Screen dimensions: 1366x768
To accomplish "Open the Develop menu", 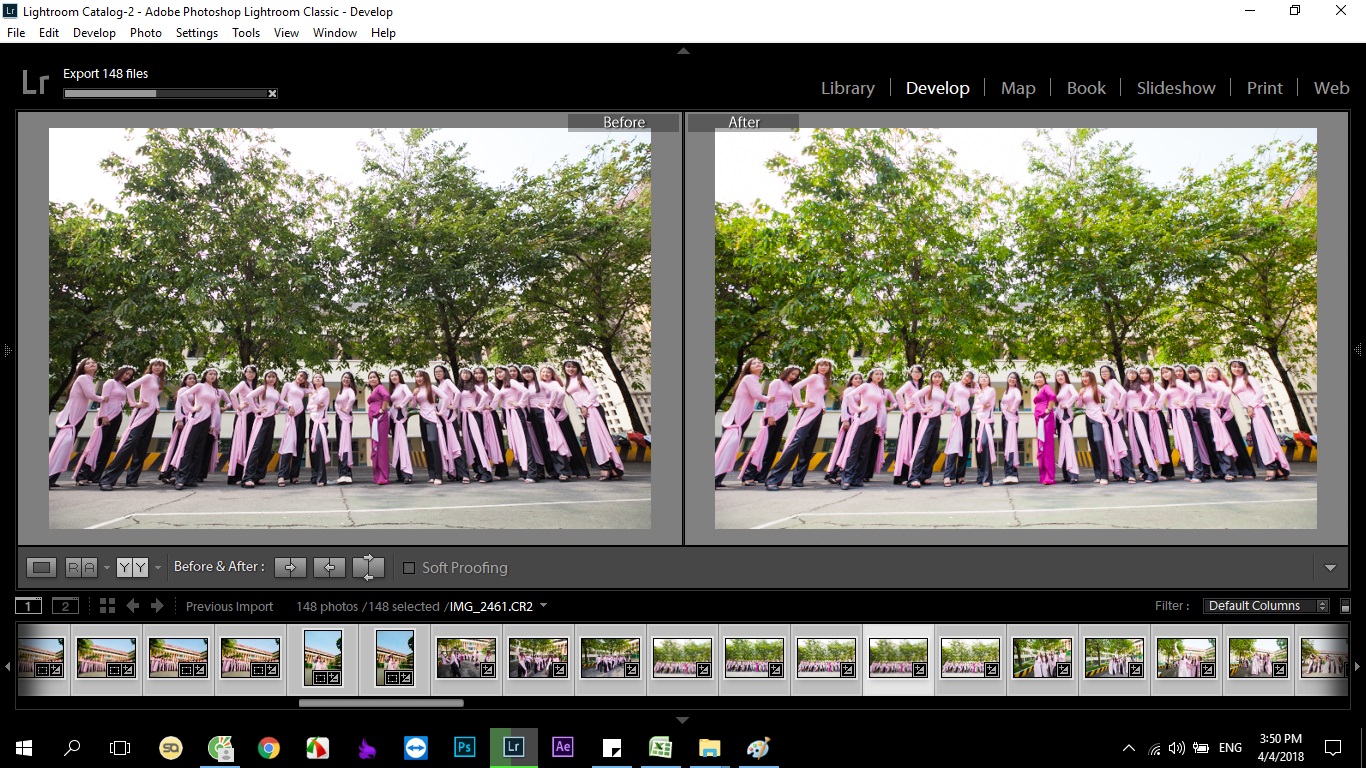I will coord(94,32).
